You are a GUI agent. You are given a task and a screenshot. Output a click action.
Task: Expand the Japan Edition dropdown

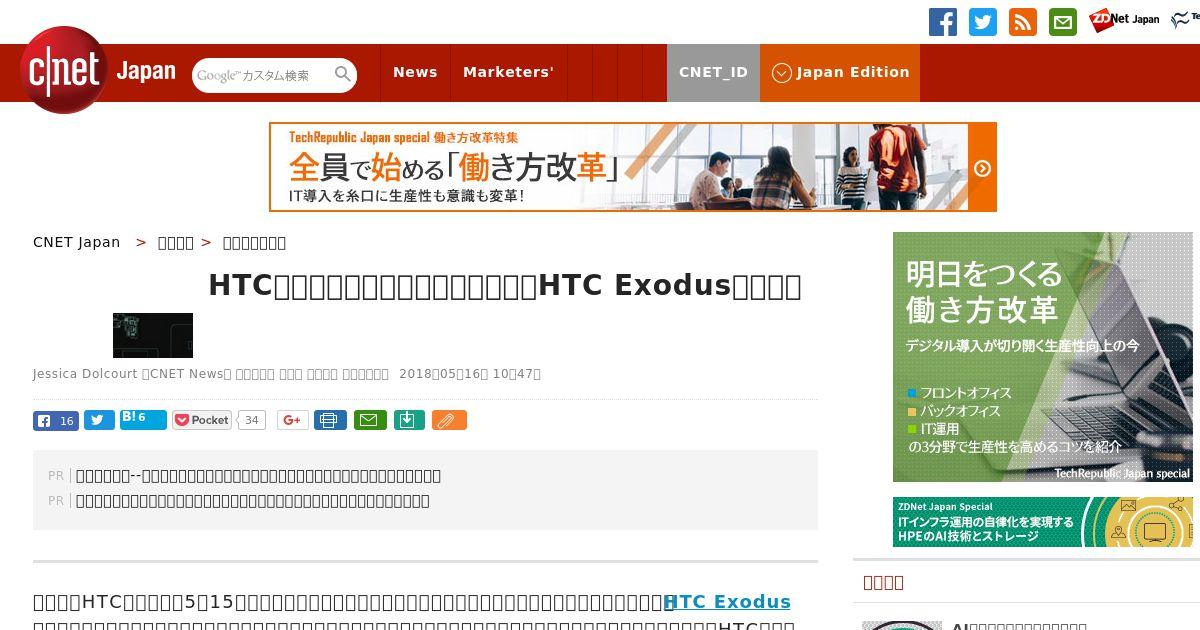[840, 72]
